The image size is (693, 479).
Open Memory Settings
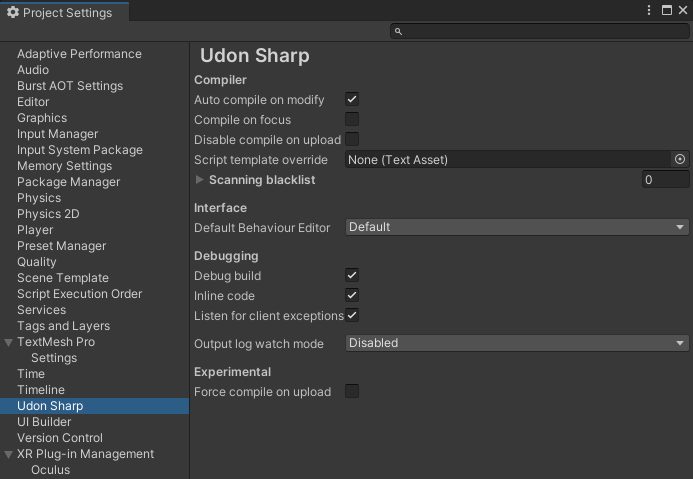point(65,166)
